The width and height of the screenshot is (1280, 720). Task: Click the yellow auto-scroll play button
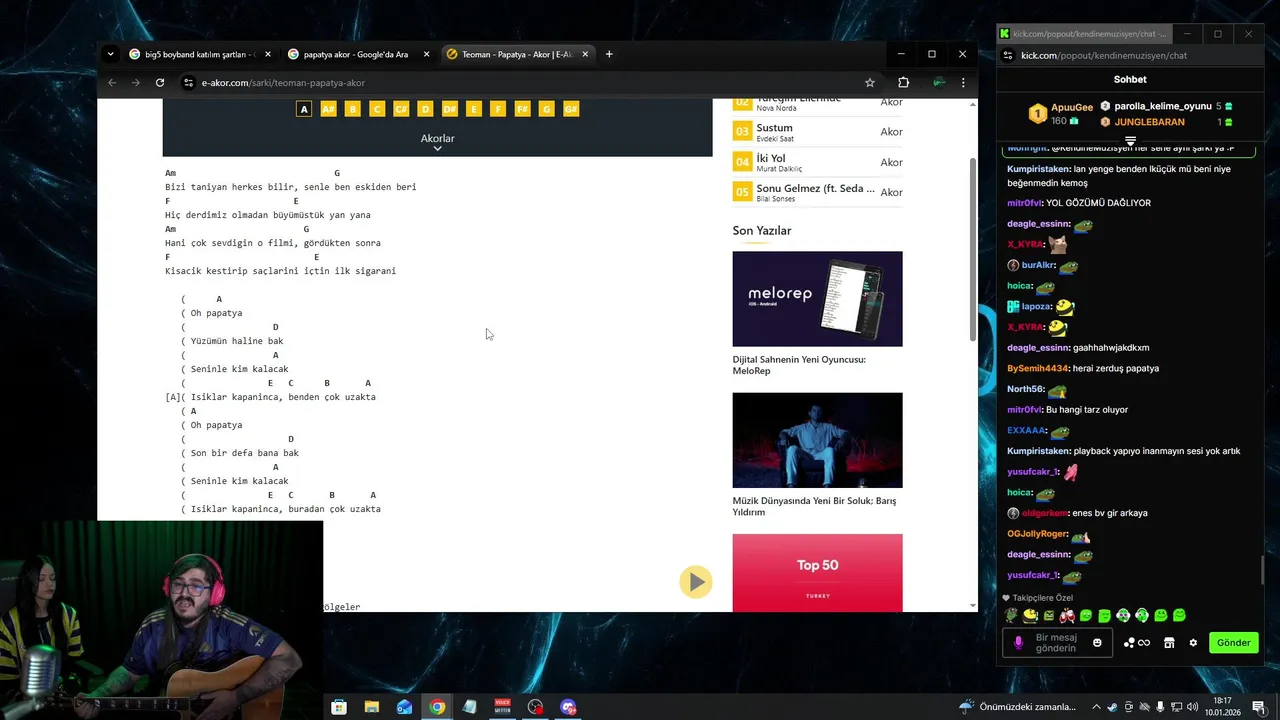(696, 582)
